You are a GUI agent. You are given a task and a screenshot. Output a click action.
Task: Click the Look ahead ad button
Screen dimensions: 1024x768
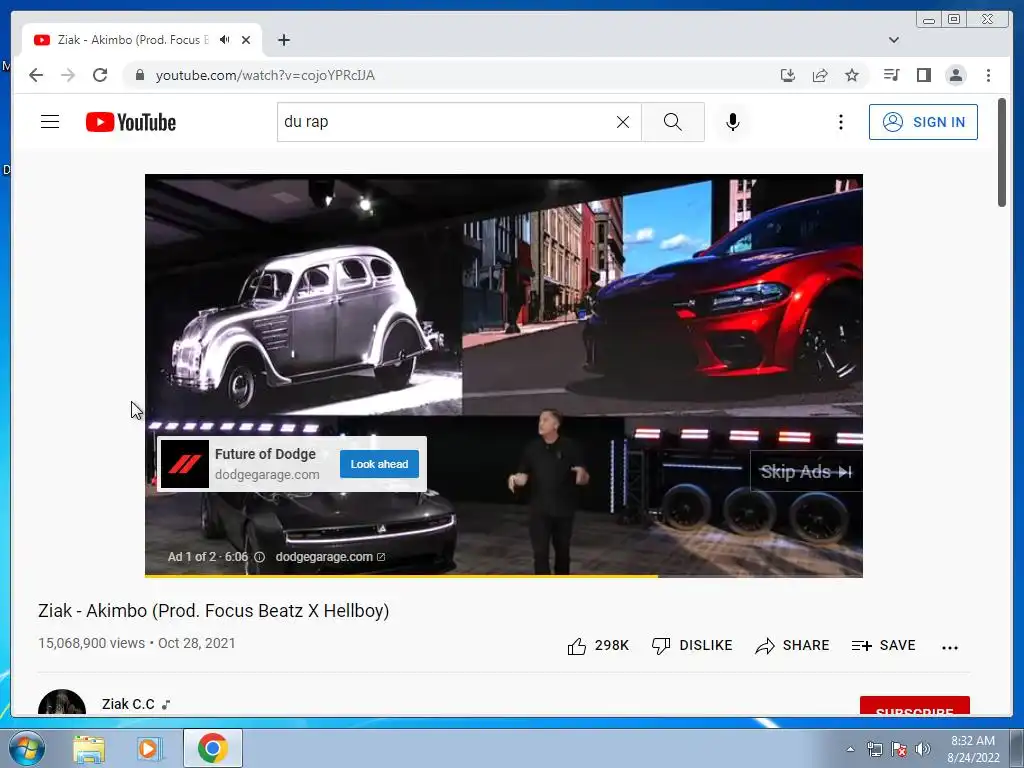click(x=379, y=464)
